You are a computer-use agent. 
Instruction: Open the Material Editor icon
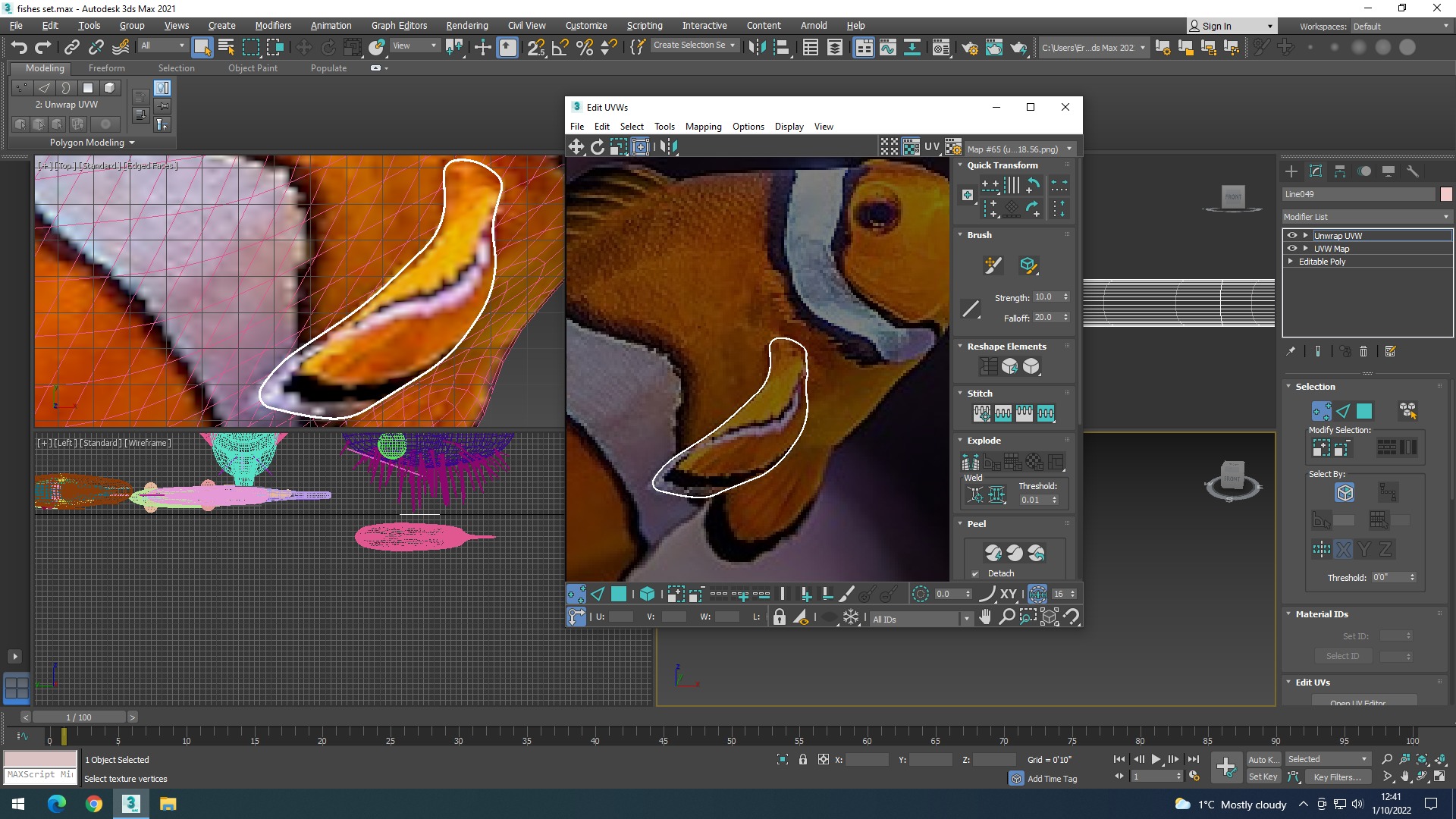(x=941, y=48)
